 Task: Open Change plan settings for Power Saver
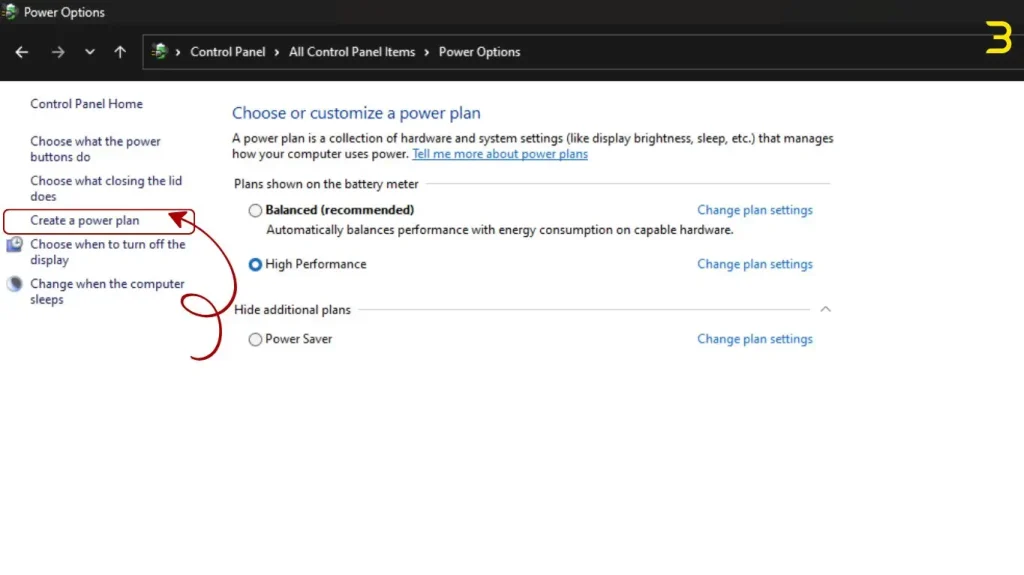[754, 339]
